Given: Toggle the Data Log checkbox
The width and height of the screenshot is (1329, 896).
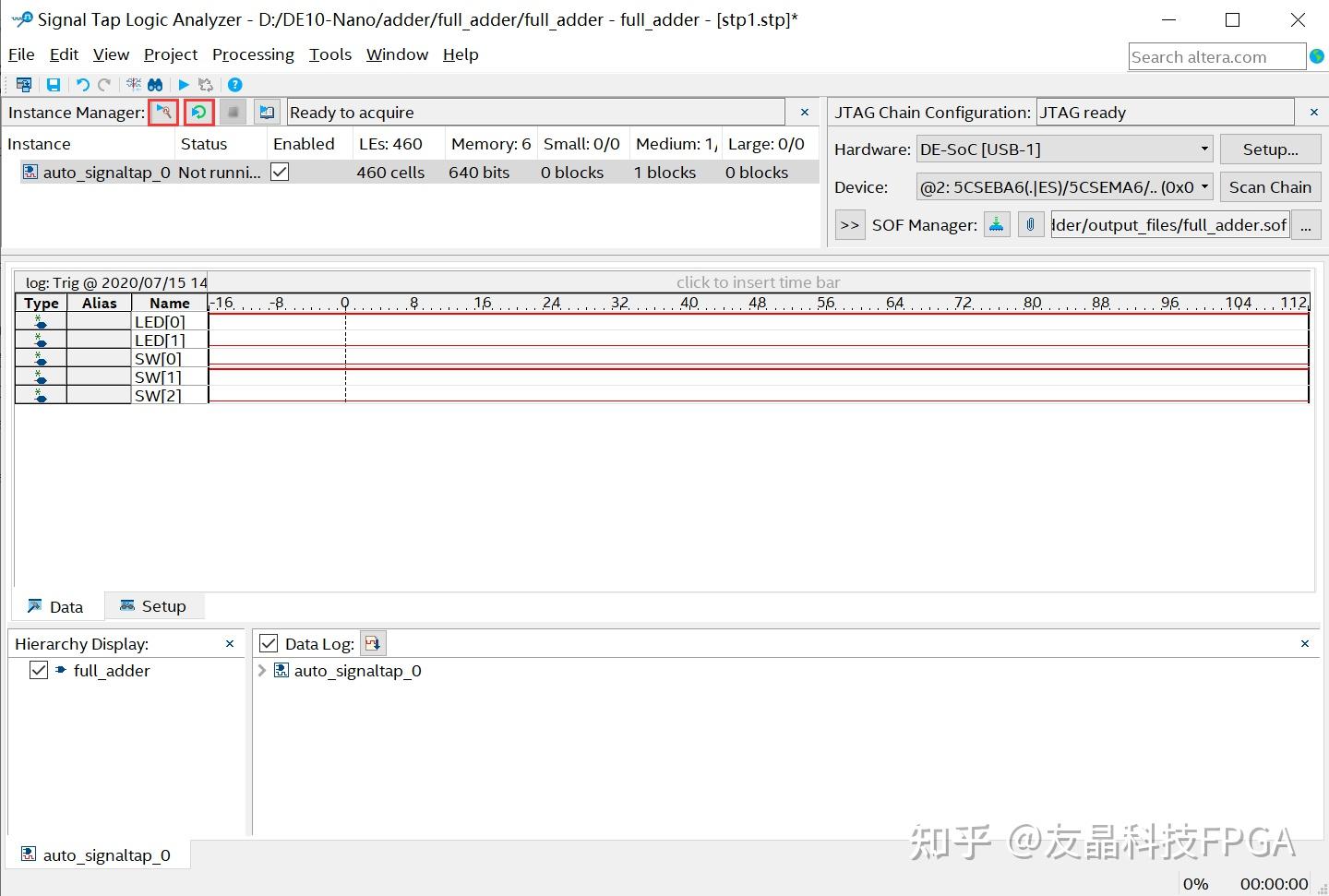Looking at the screenshot, I should pyautogui.click(x=269, y=642).
